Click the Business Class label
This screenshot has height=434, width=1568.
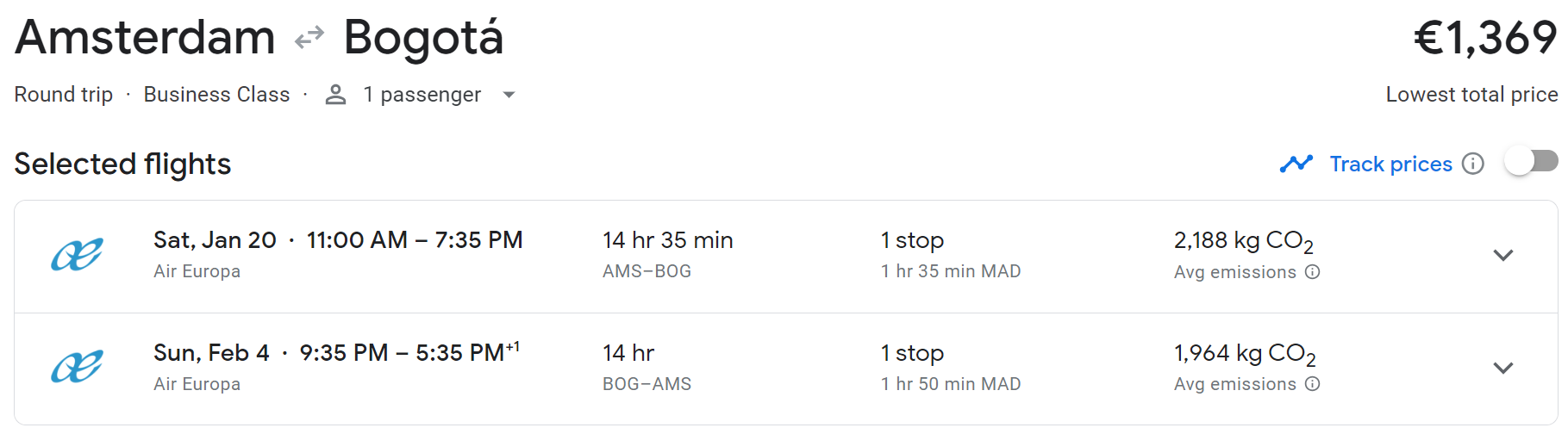(x=216, y=95)
